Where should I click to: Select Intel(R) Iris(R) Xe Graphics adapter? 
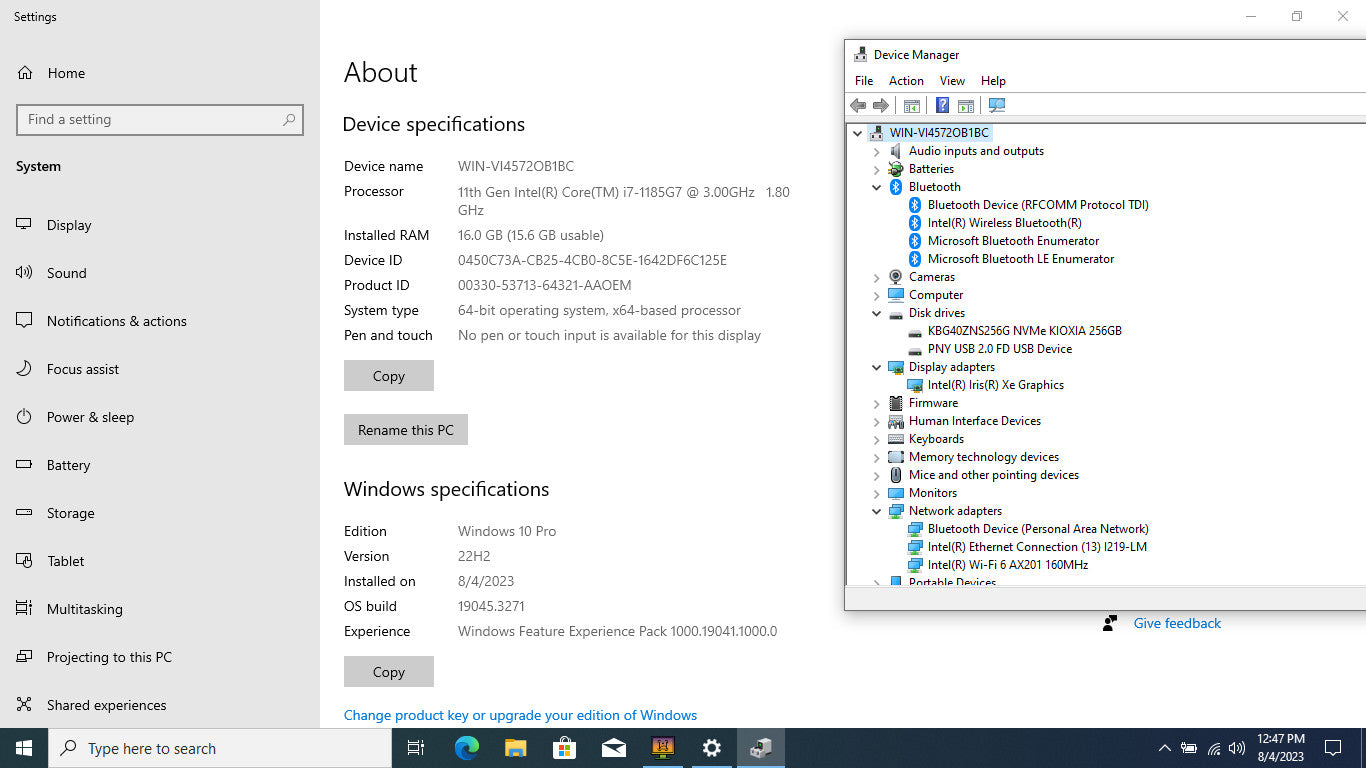pos(996,385)
